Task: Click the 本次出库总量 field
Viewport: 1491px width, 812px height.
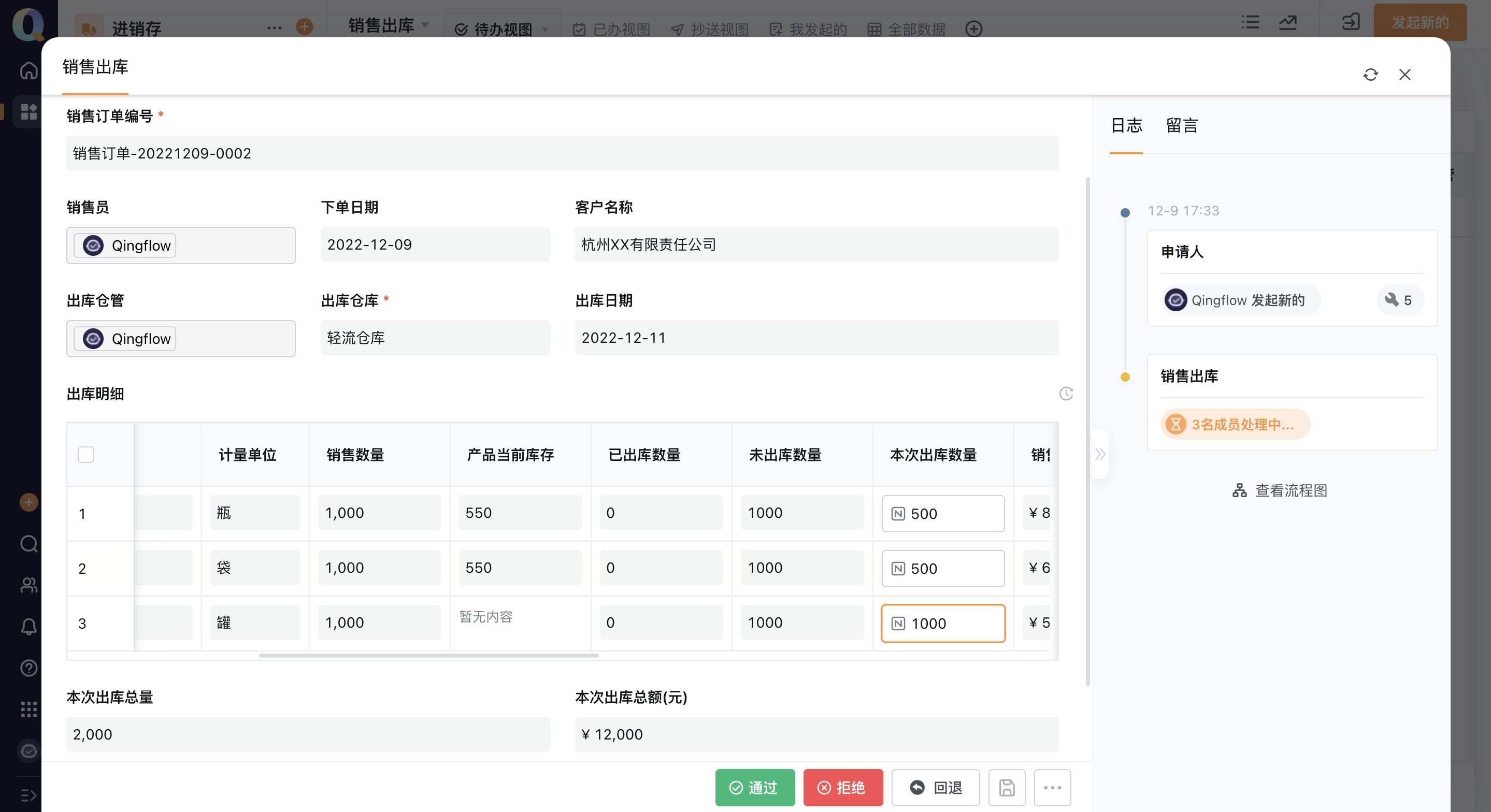Action: click(x=308, y=734)
